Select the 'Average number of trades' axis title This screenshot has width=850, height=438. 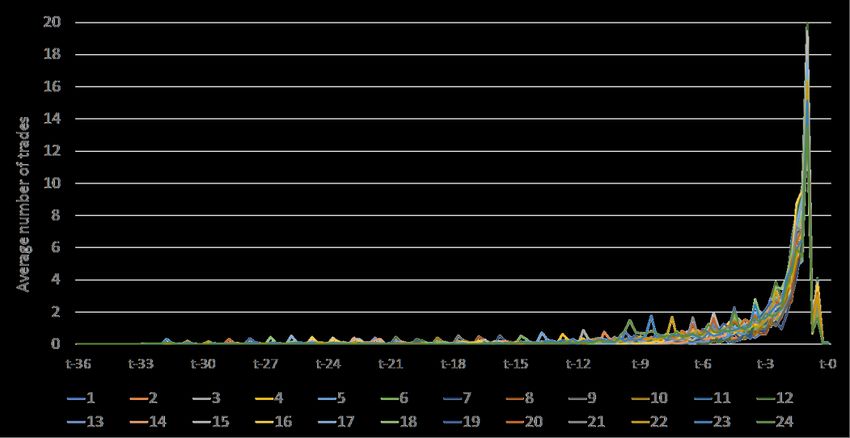point(23,204)
